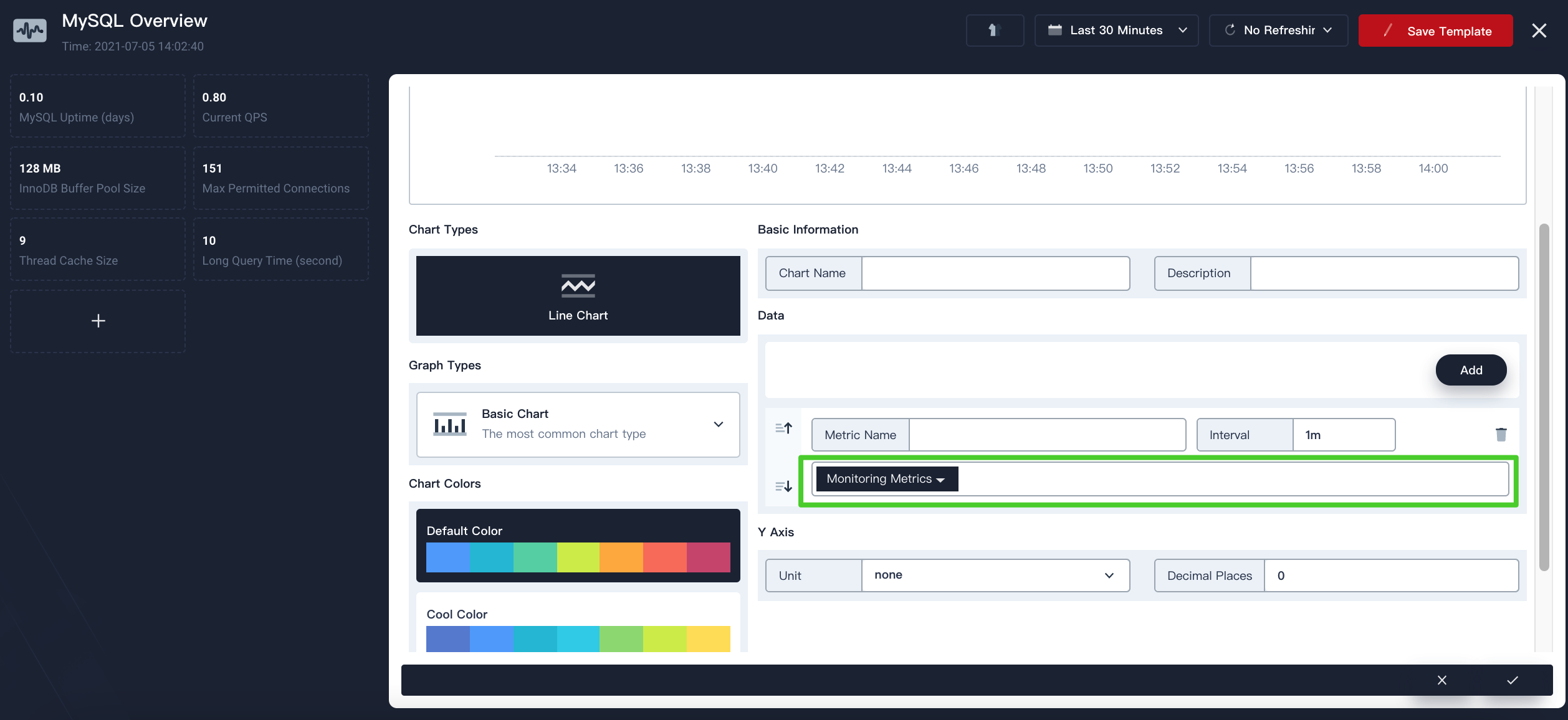
Task: Click the Chart Name input field
Action: point(995,273)
